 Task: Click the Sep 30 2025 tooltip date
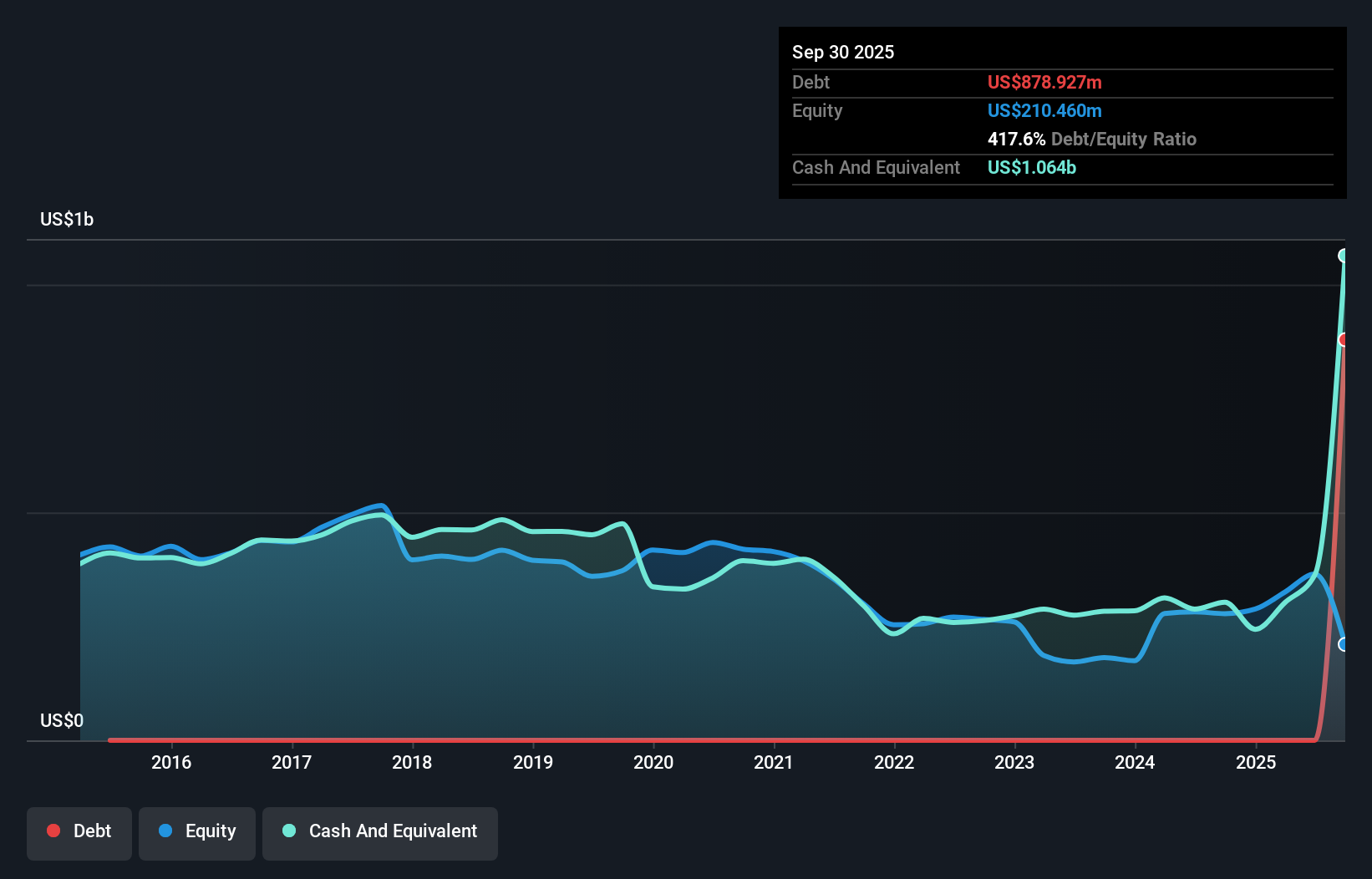[843, 52]
